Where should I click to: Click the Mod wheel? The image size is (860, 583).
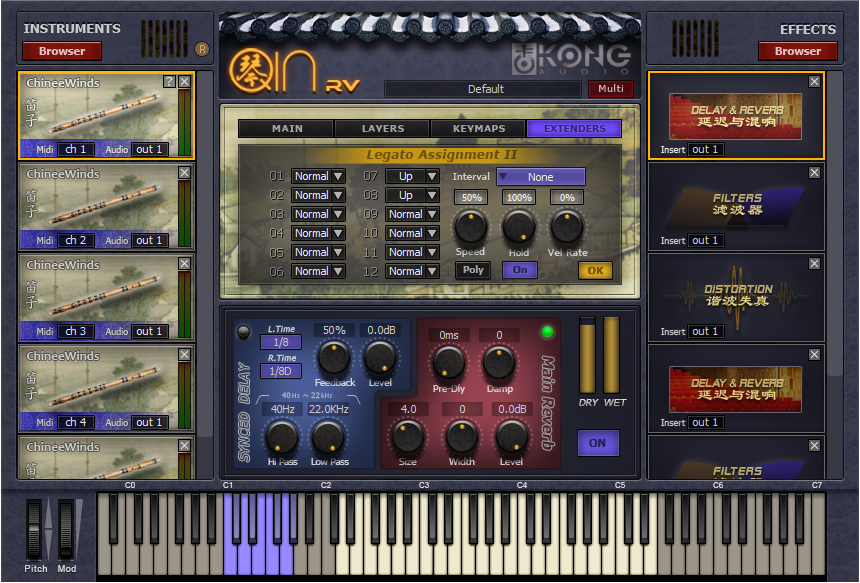(66, 529)
